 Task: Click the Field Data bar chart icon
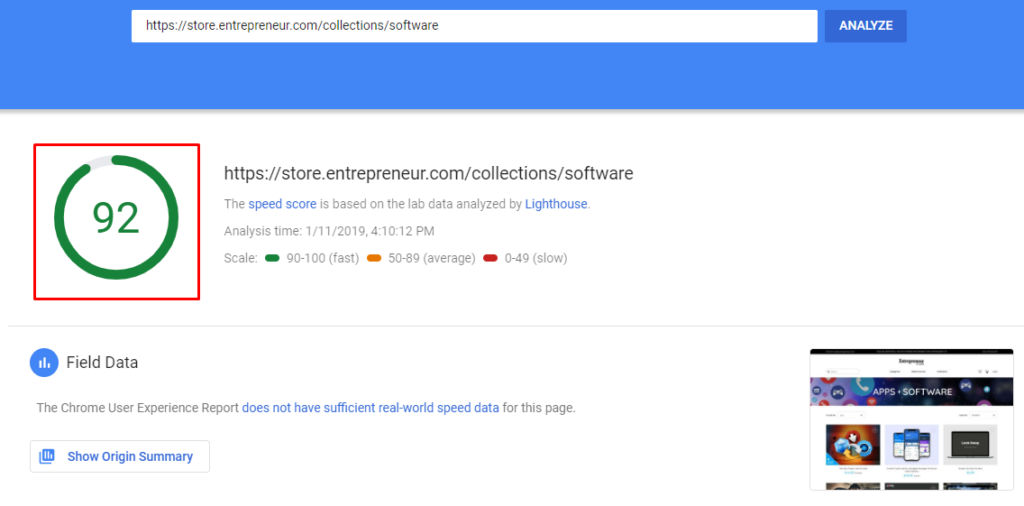click(44, 362)
